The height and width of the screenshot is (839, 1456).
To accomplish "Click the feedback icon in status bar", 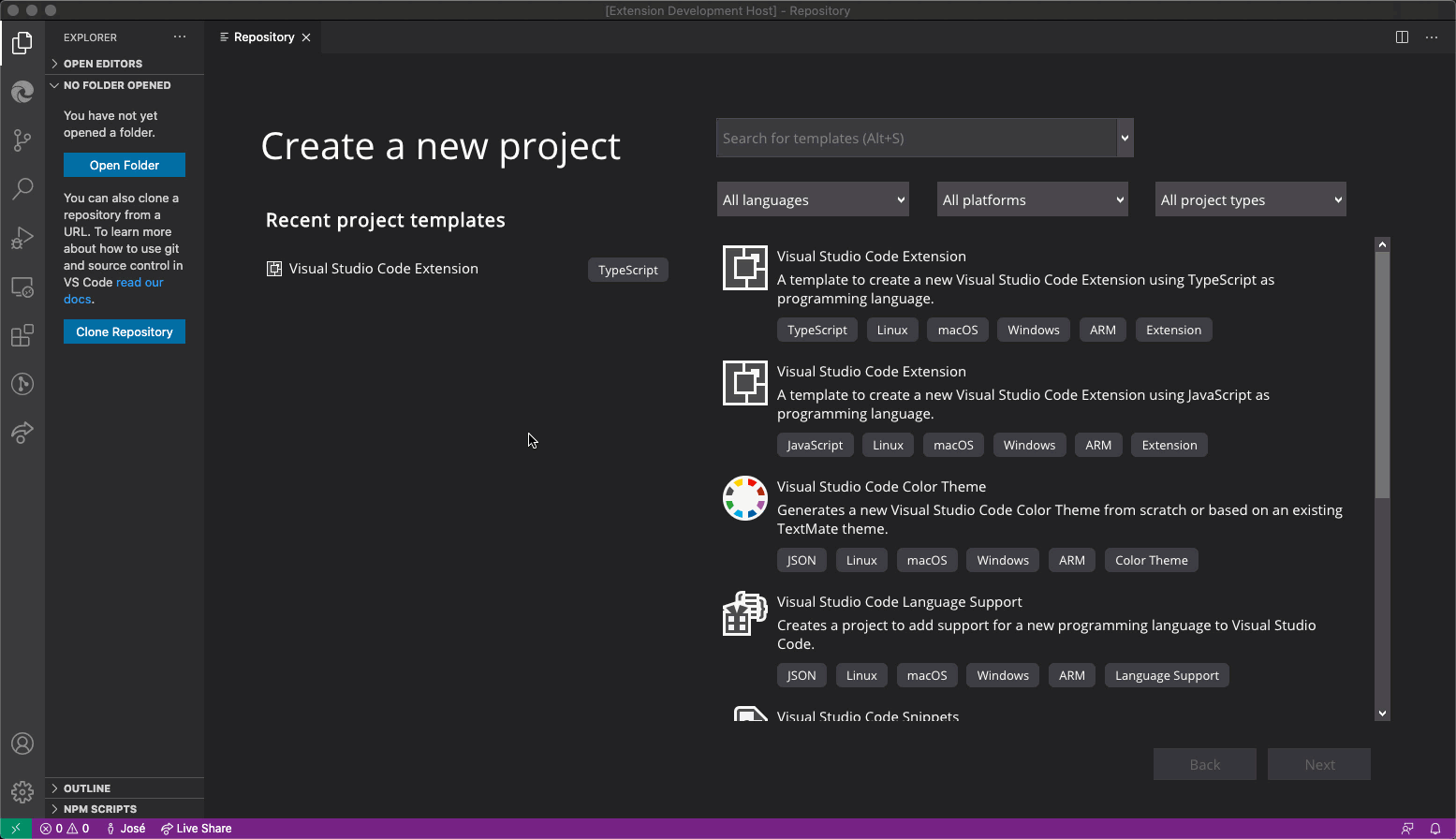I will 1407,829.
